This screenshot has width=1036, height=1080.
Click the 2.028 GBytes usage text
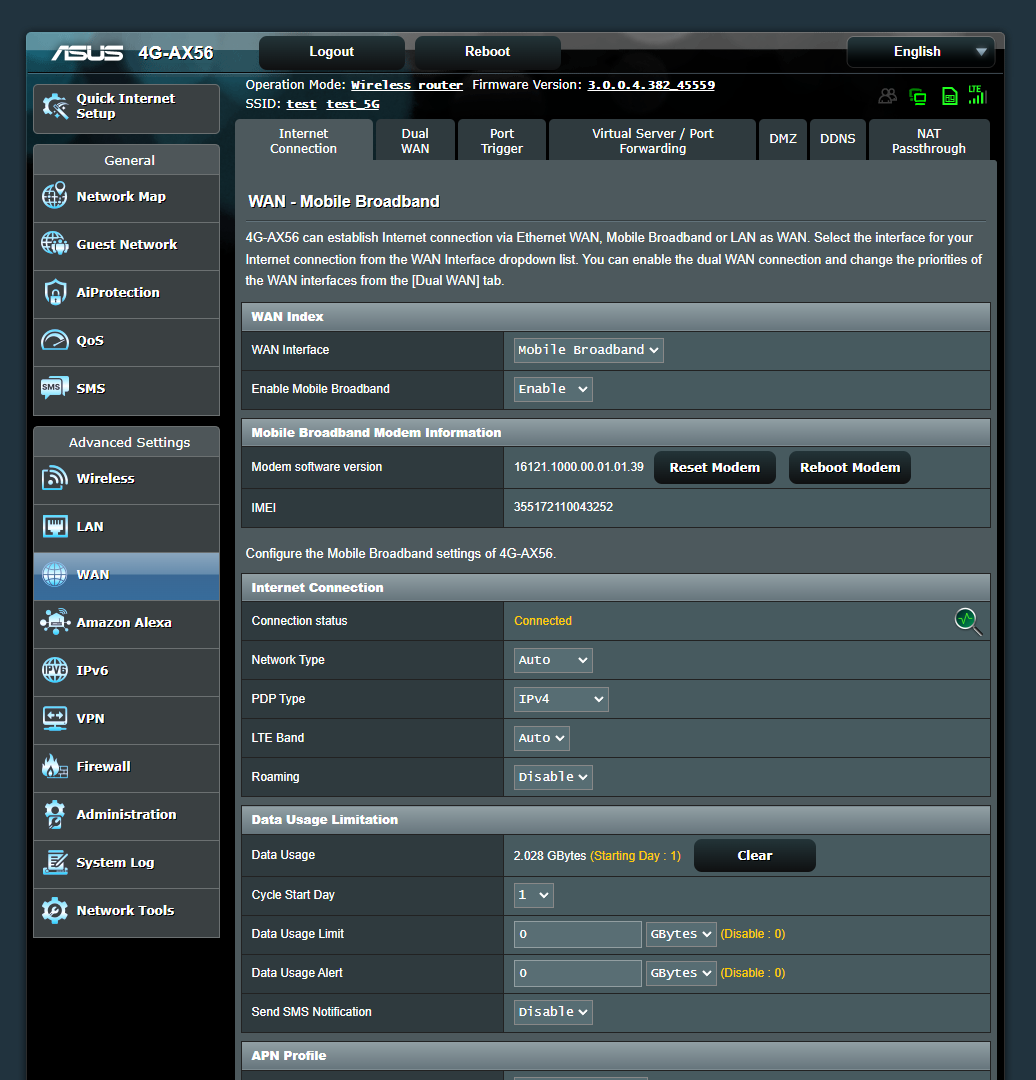tap(550, 855)
